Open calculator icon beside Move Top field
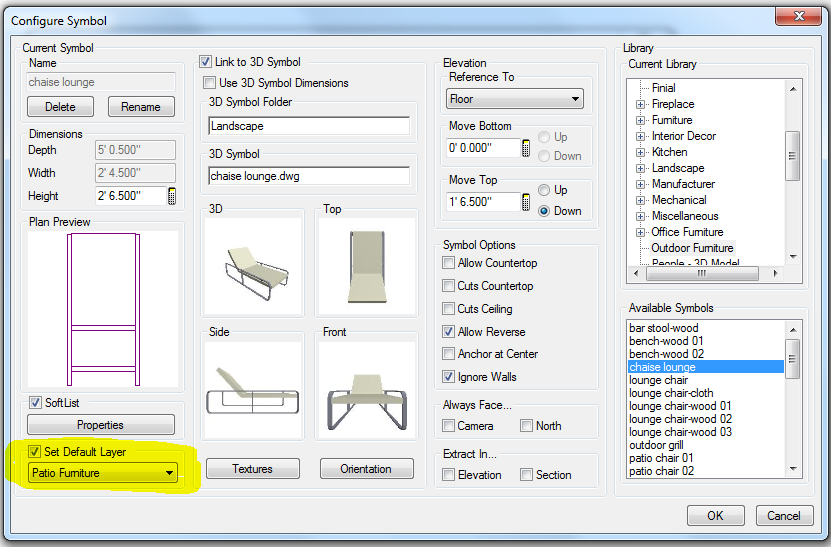Viewport: 831px width, 547px height. (x=526, y=202)
